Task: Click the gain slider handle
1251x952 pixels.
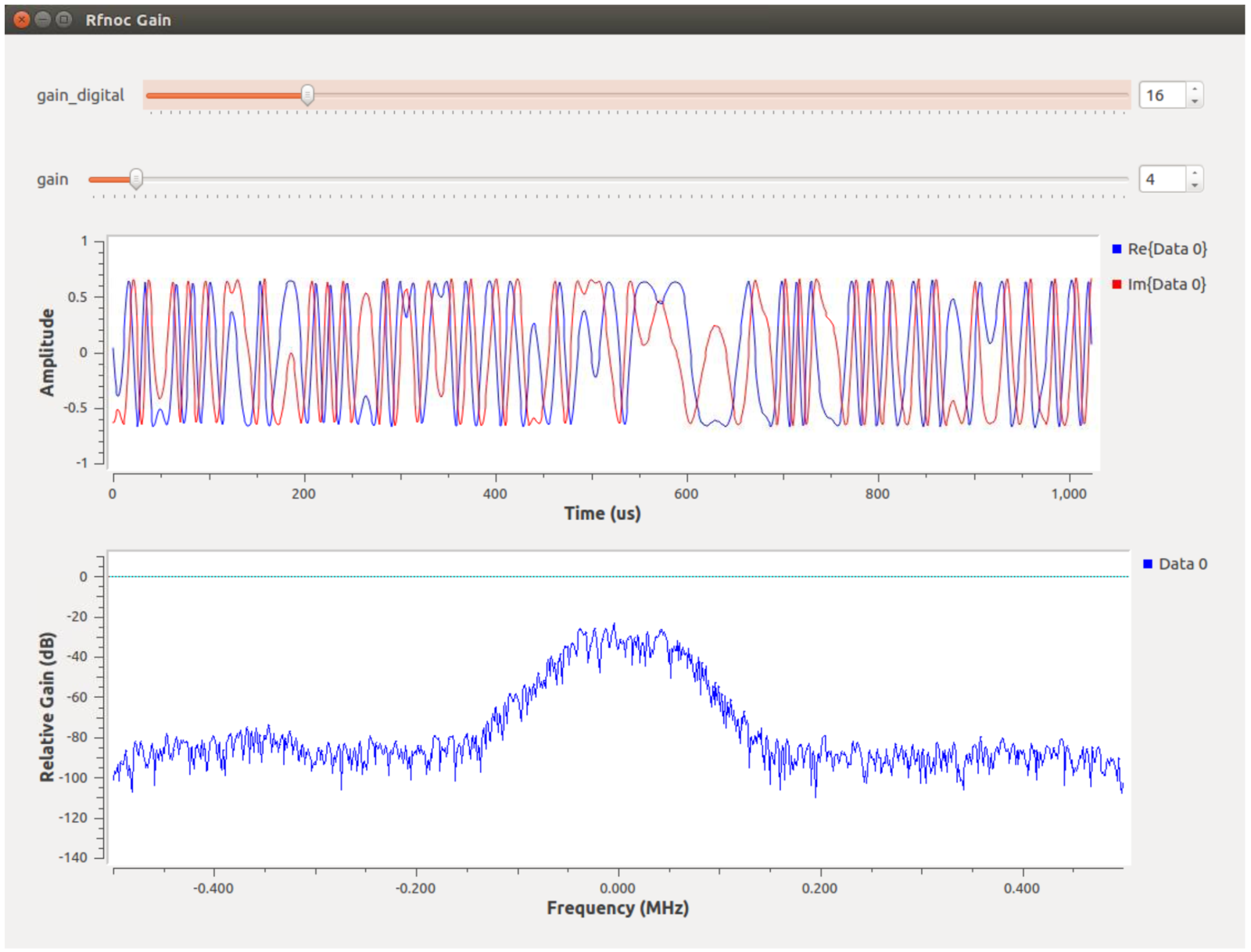Action: (x=138, y=178)
